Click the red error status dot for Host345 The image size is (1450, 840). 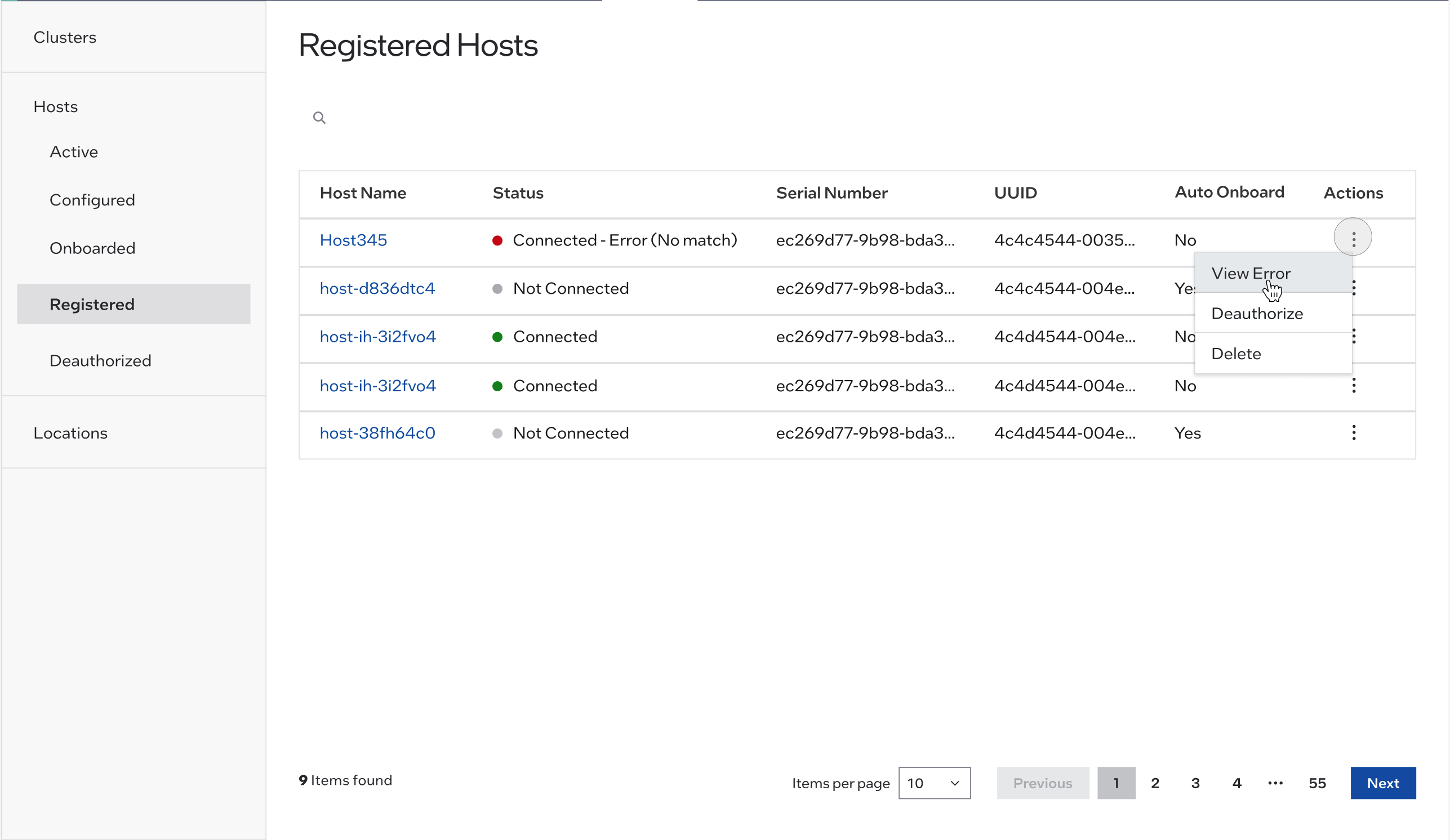(x=499, y=240)
